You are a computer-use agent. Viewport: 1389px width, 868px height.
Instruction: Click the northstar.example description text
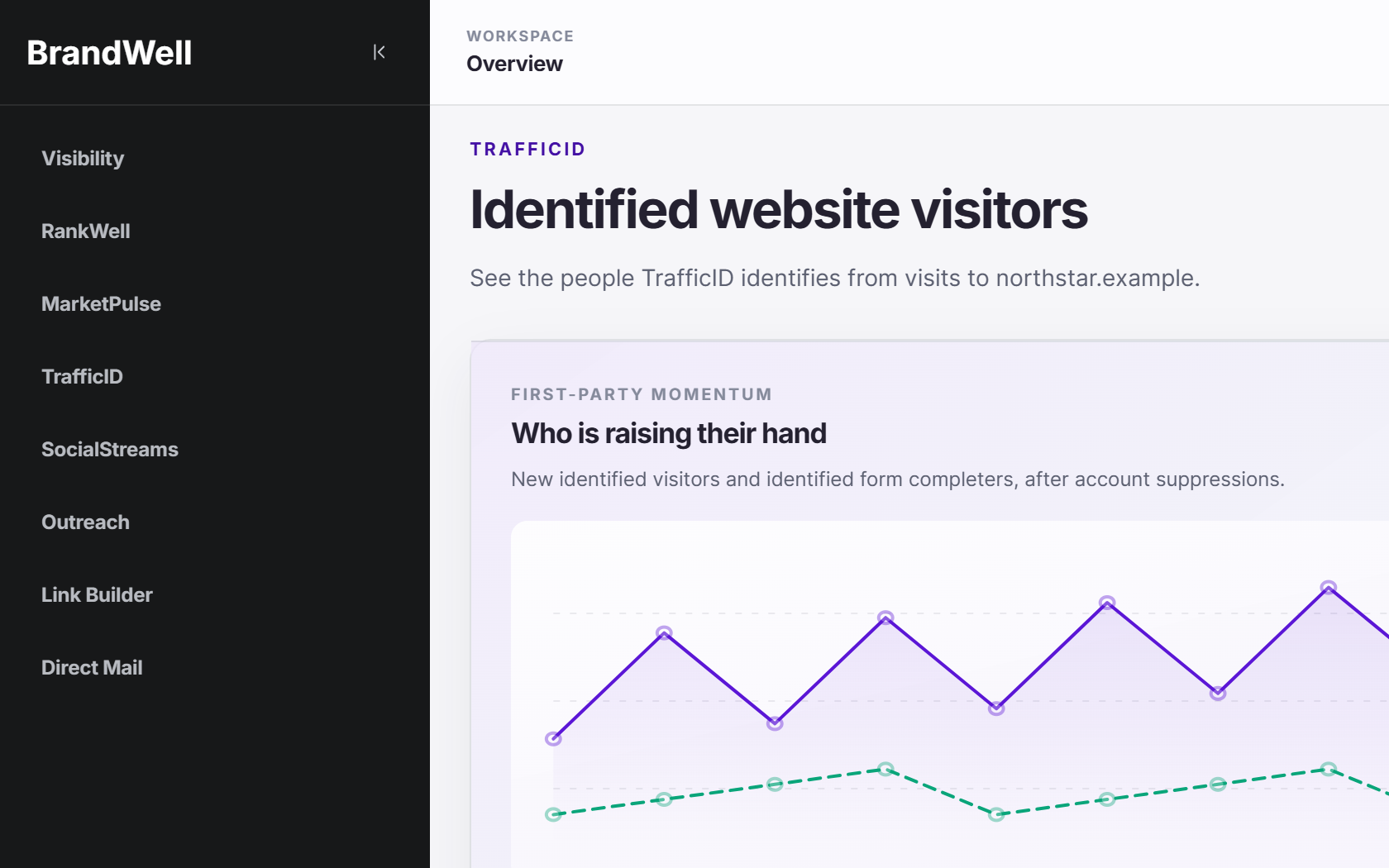click(x=834, y=278)
